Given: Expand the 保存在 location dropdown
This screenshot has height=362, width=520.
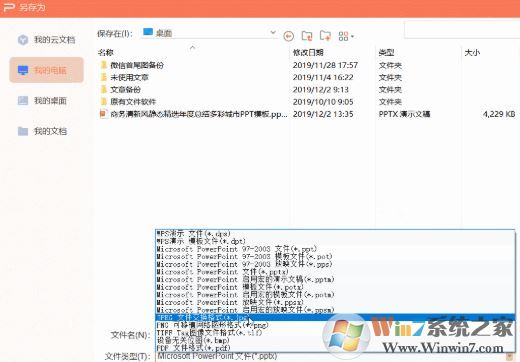Looking at the screenshot, I should 273,33.
